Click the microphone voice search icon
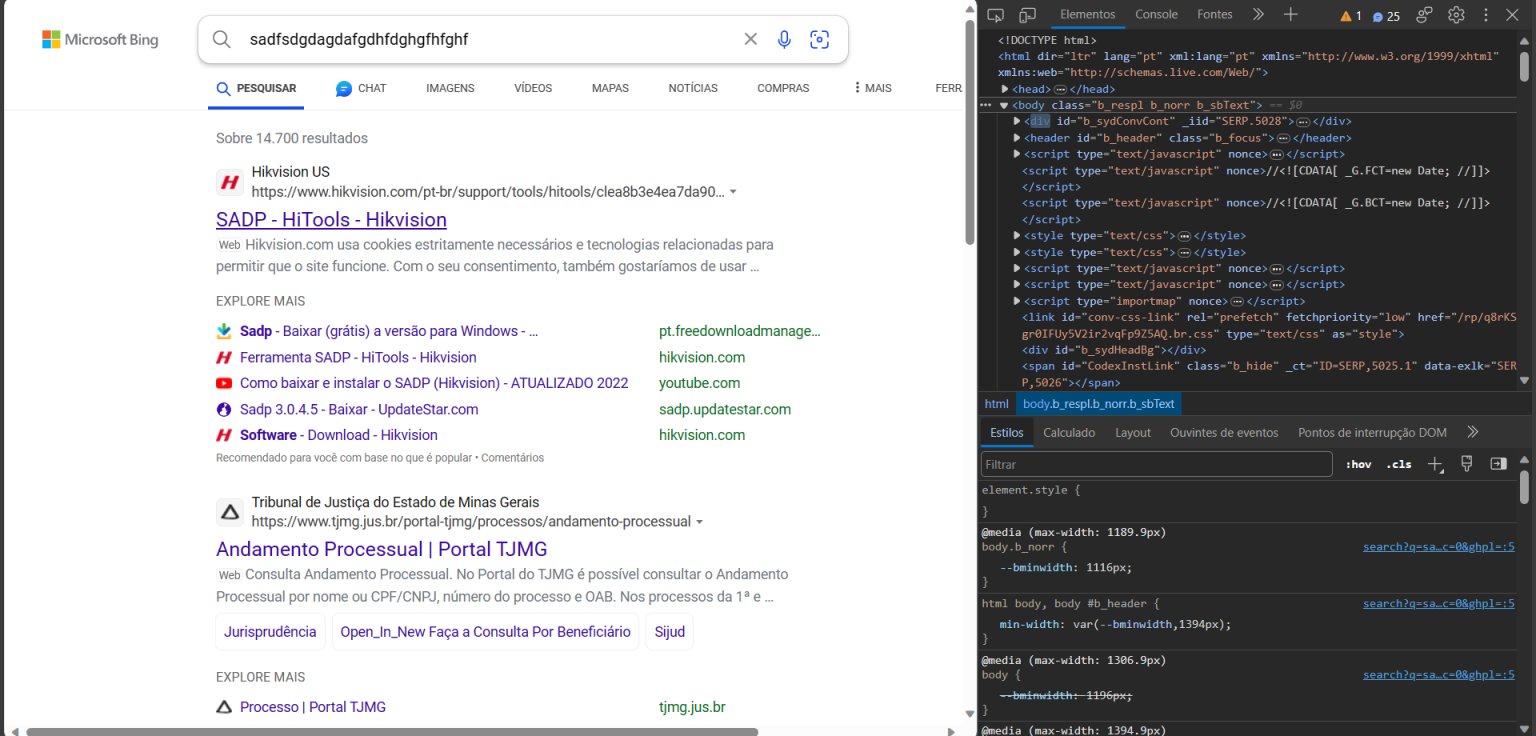Image resolution: width=1536 pixels, height=736 pixels. [x=784, y=40]
